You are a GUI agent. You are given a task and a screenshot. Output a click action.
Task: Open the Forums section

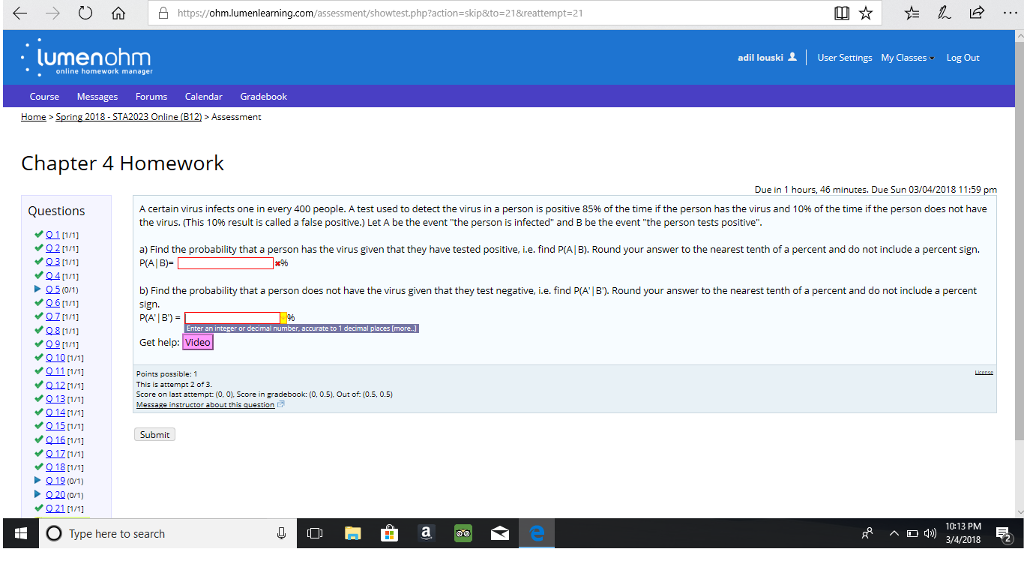coord(150,96)
